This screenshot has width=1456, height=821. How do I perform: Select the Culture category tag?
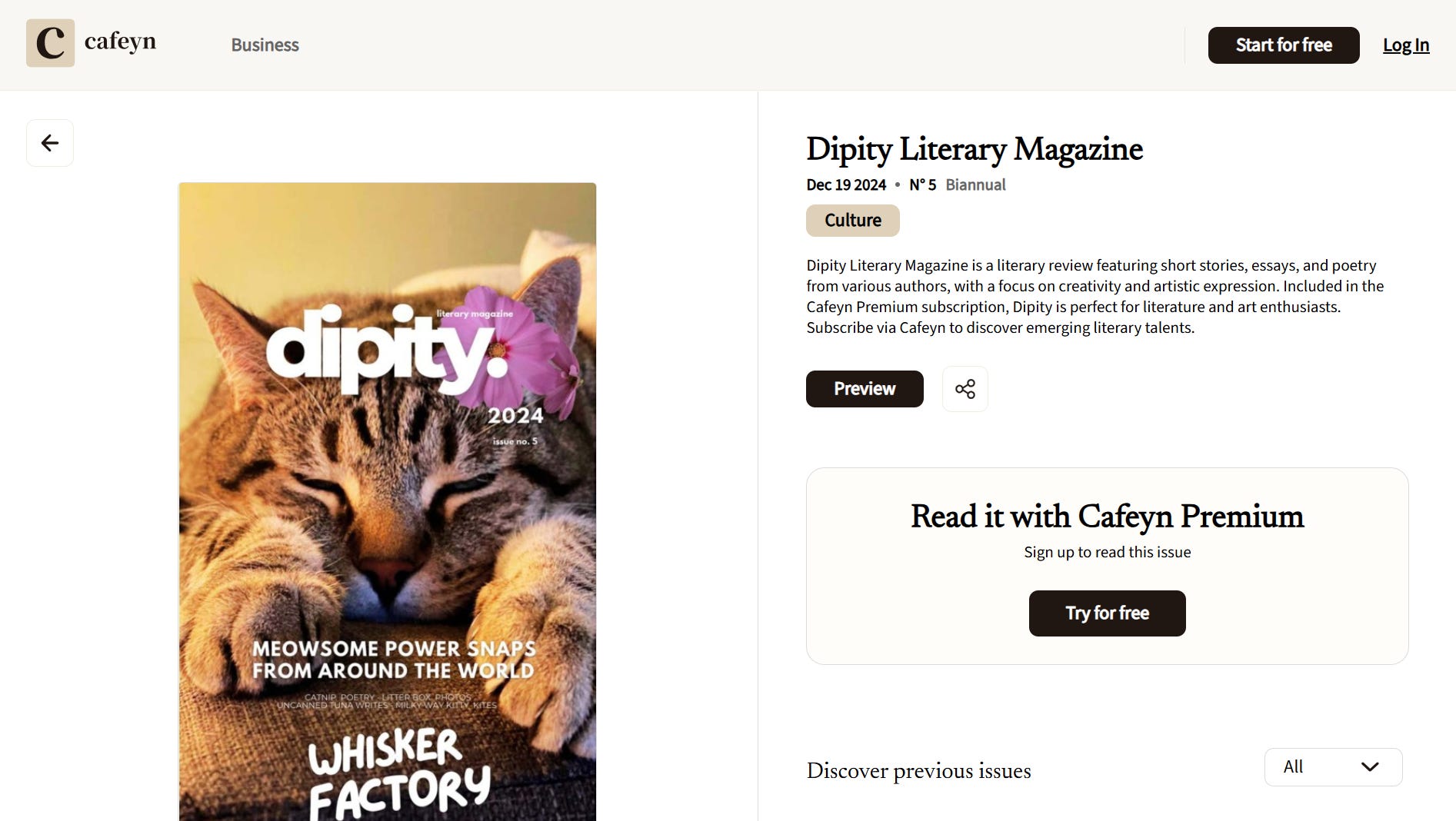(853, 221)
